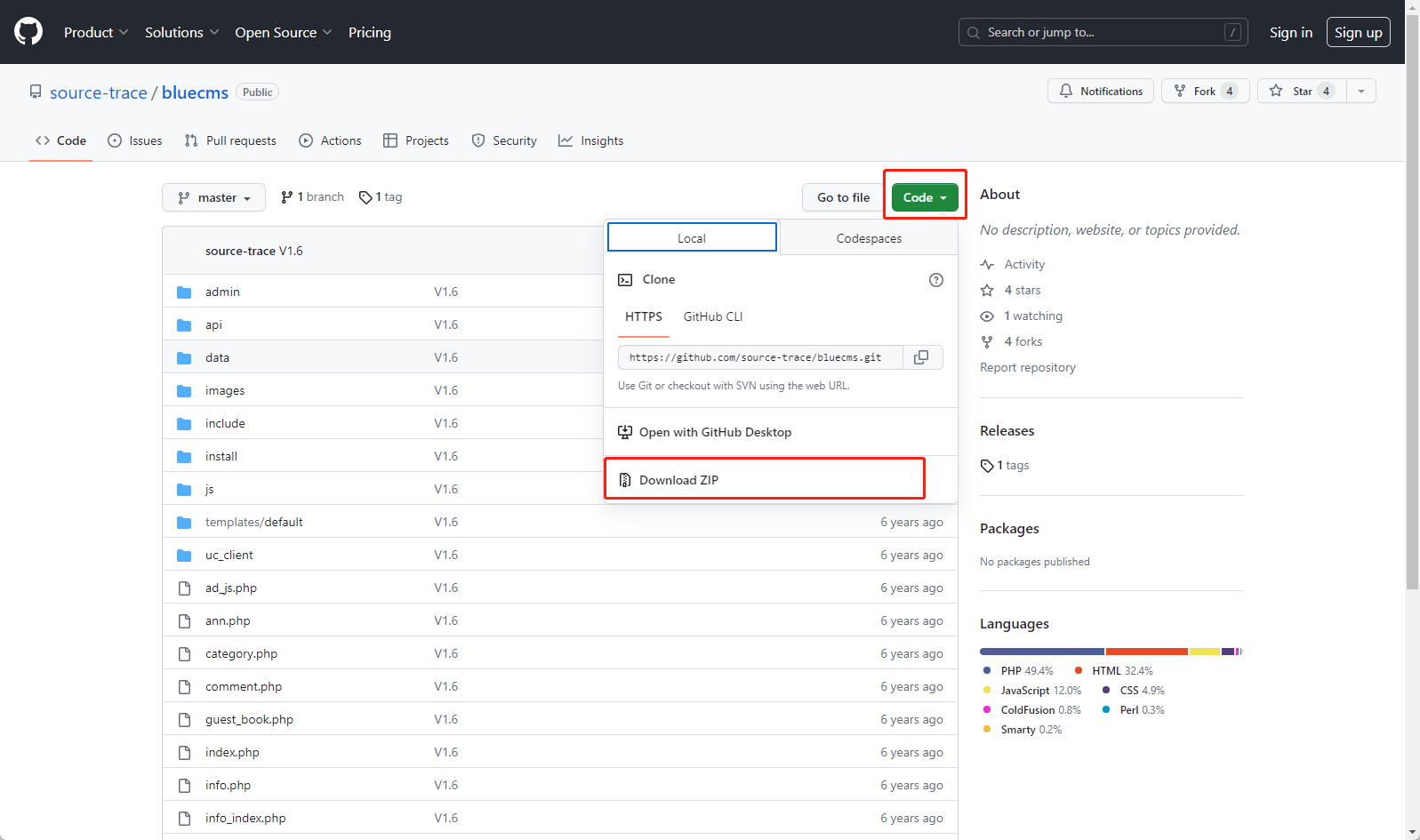Switch to the Local tab
The image size is (1420, 840).
pos(692,238)
